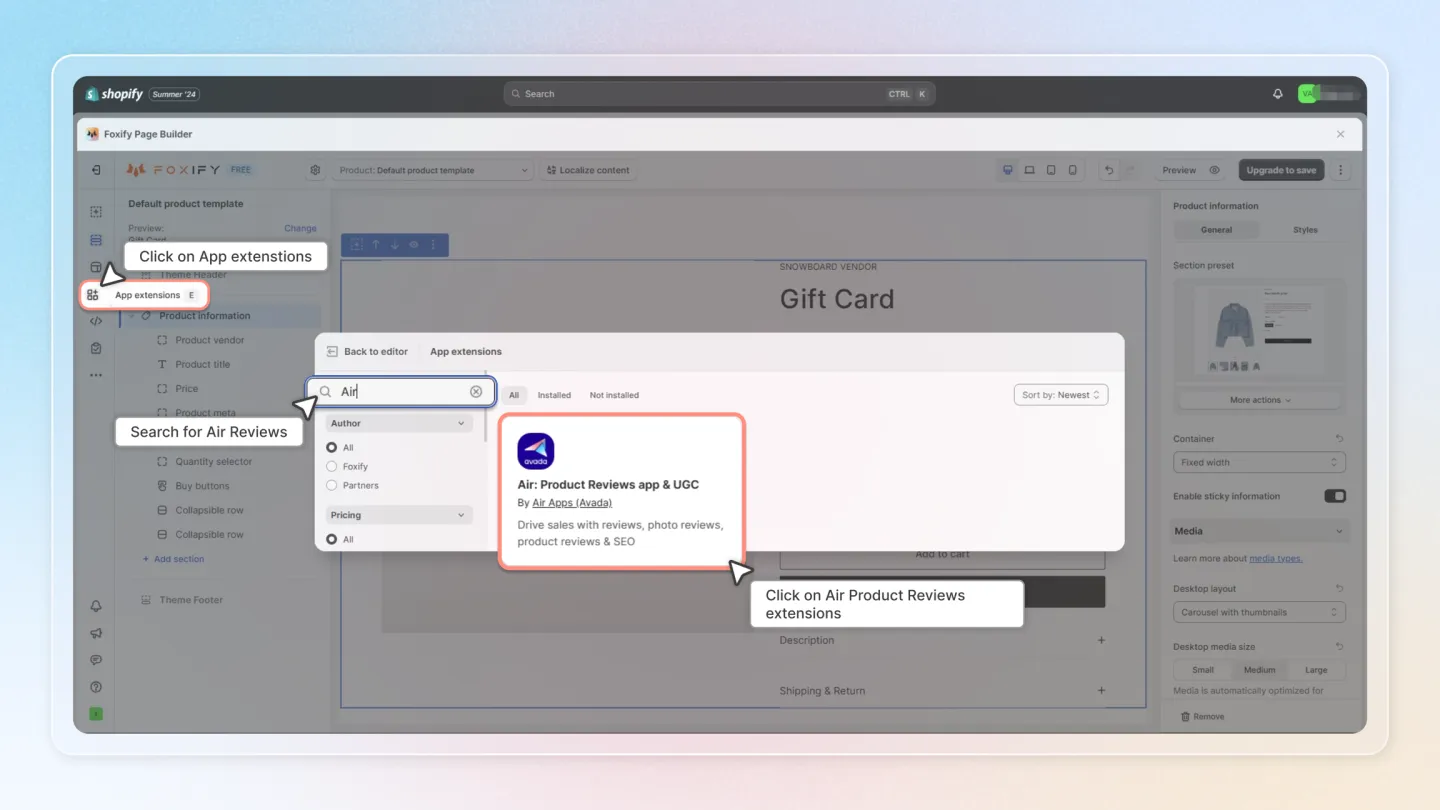1440x810 pixels.
Task: Reset the Desktop layout setting
Action: click(x=1339, y=589)
